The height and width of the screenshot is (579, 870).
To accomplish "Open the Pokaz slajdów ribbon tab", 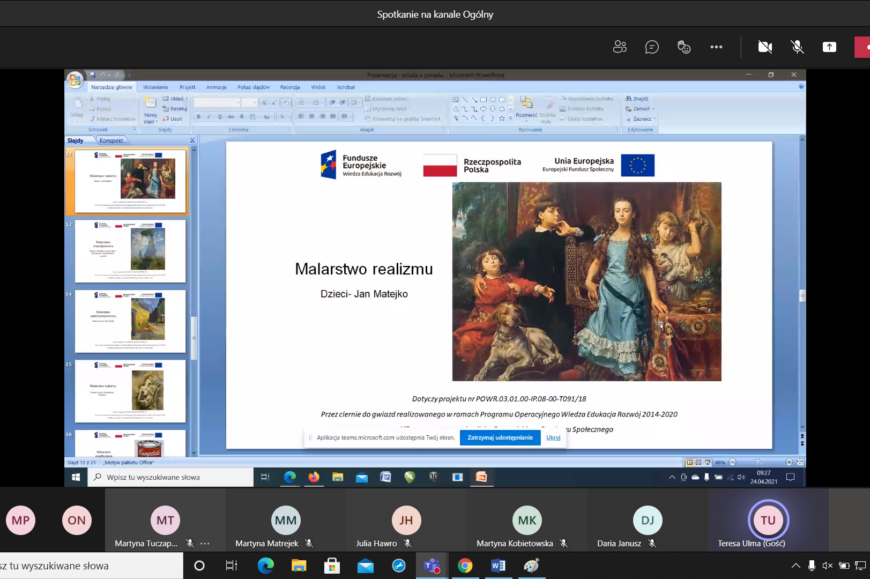I will point(254,87).
